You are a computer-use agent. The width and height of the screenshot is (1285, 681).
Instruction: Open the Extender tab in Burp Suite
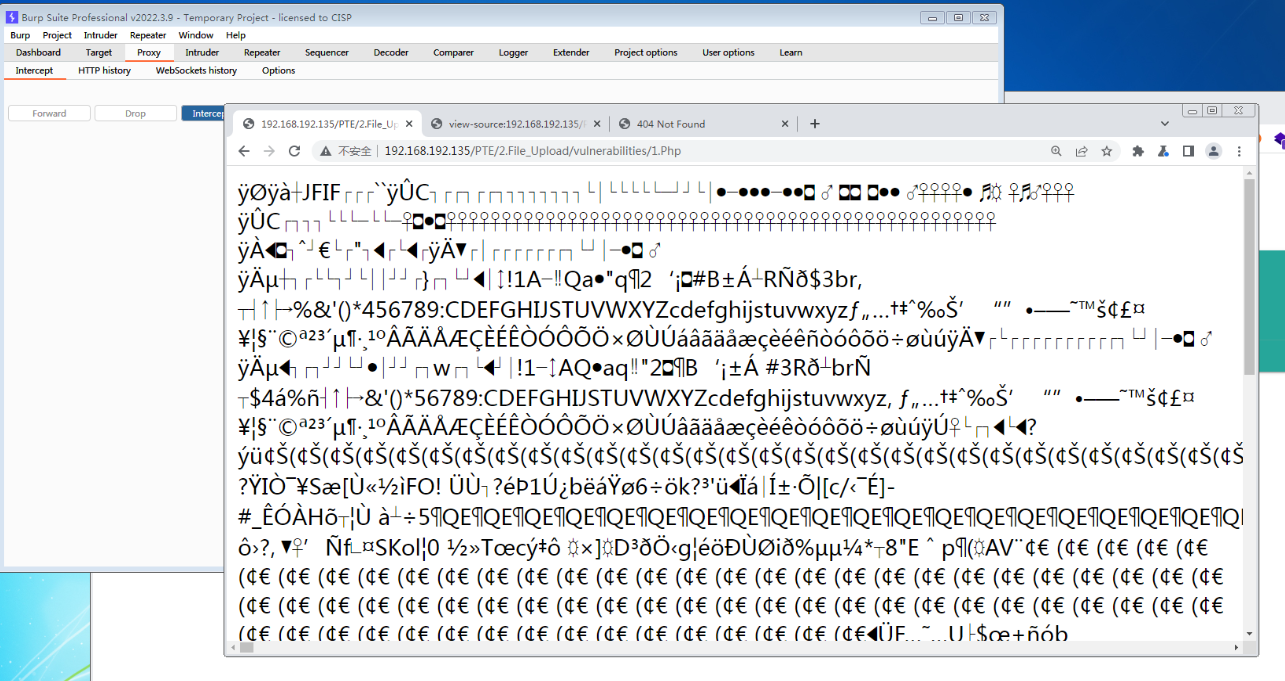coord(571,53)
